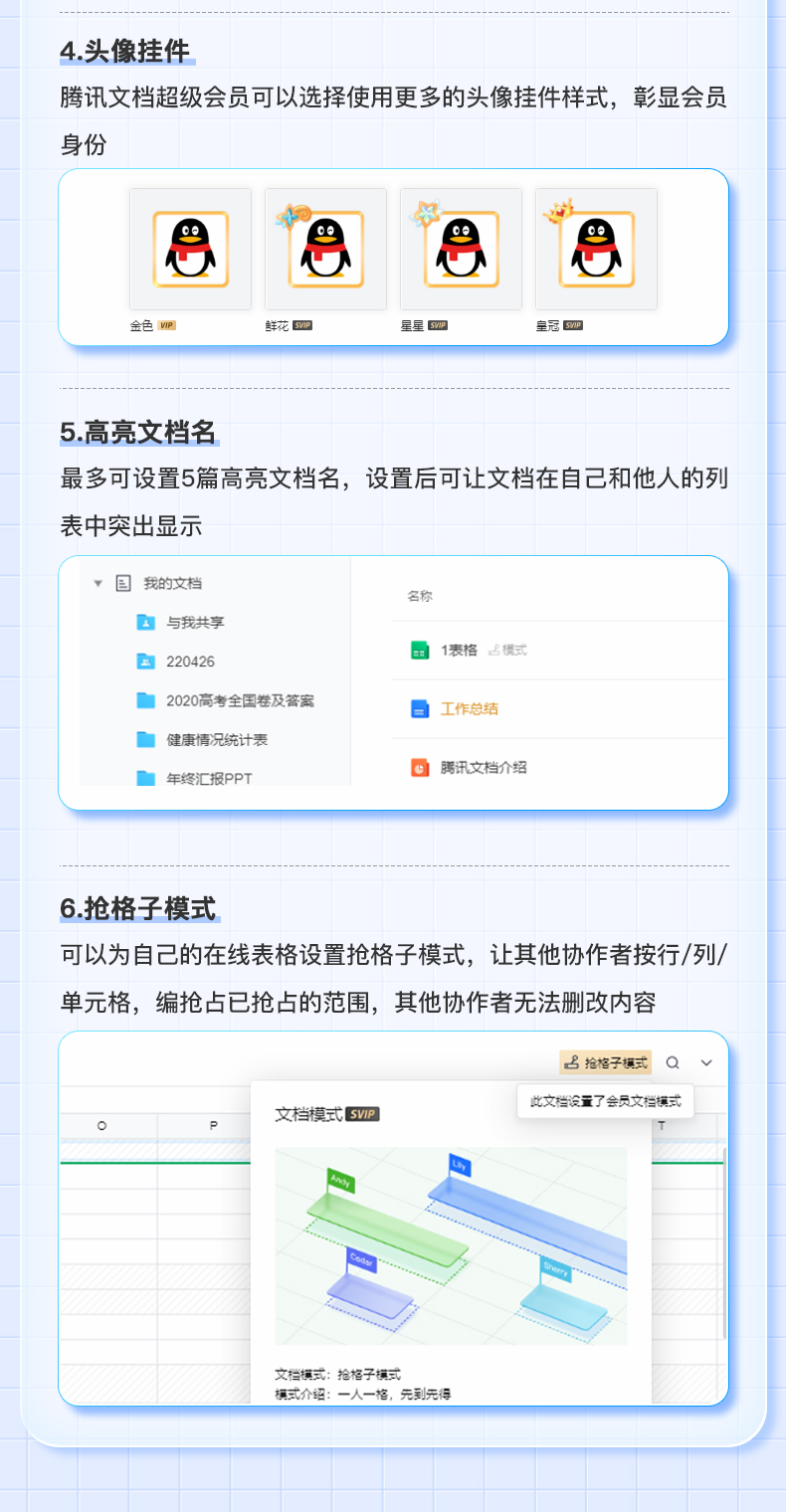Select column P header
This screenshot has width=786, height=1512.
coord(213,1125)
